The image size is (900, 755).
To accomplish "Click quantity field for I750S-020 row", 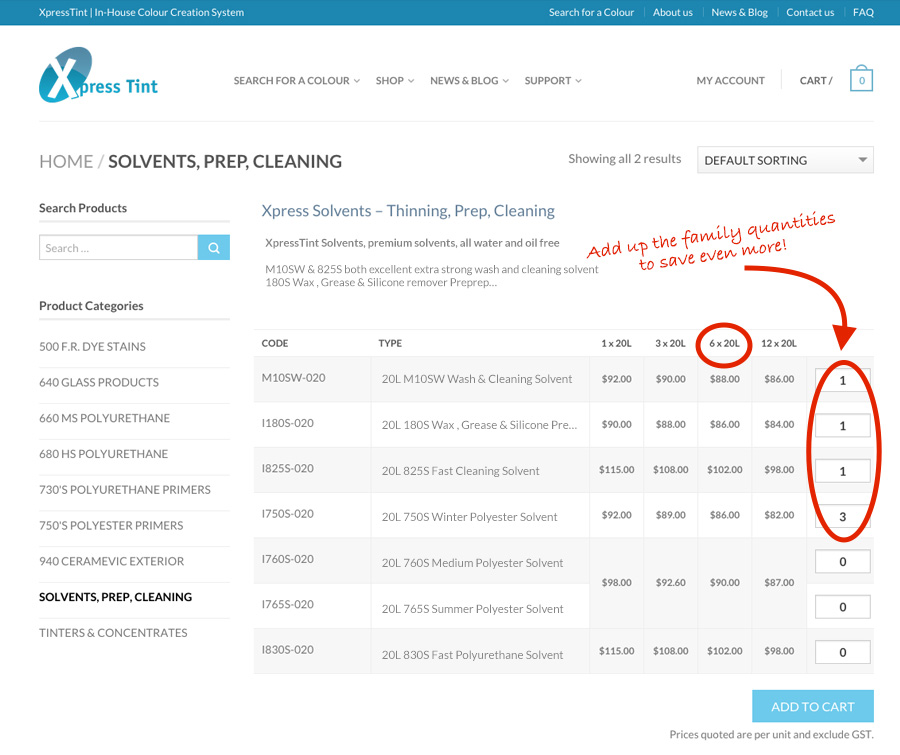I will click(x=842, y=516).
